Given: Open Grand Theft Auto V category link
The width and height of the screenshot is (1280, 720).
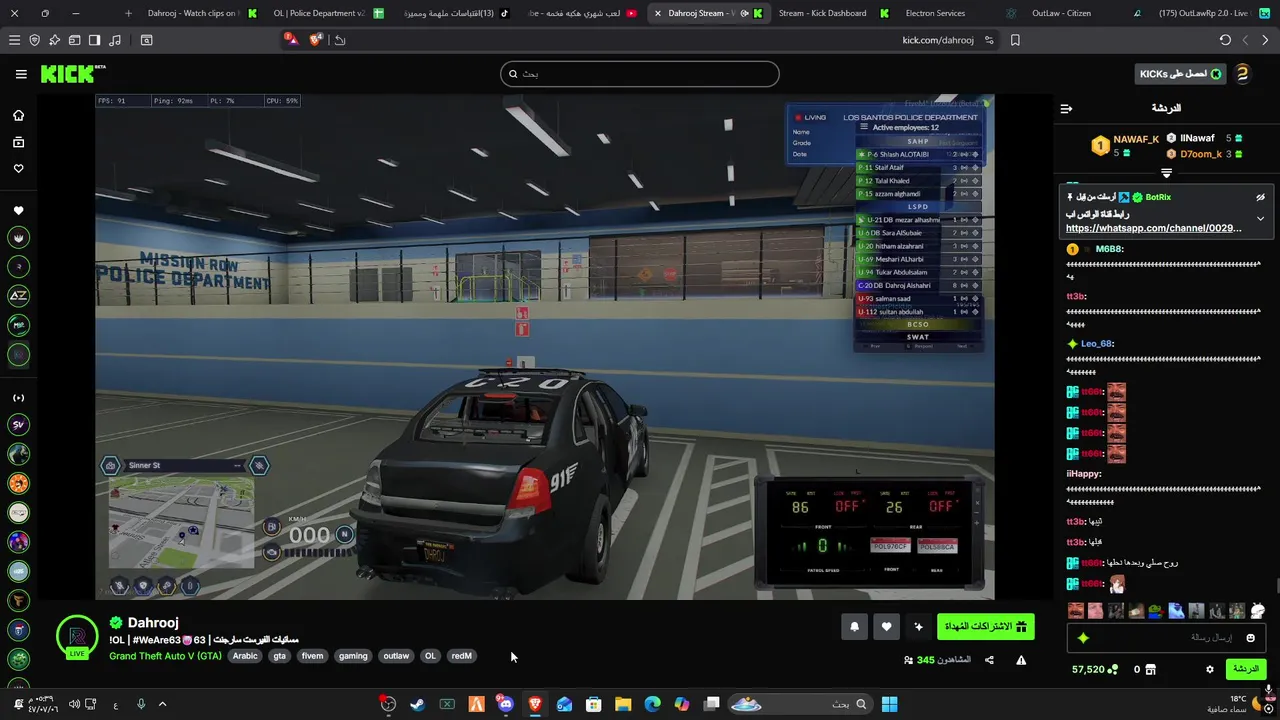Looking at the screenshot, I should 165,656.
